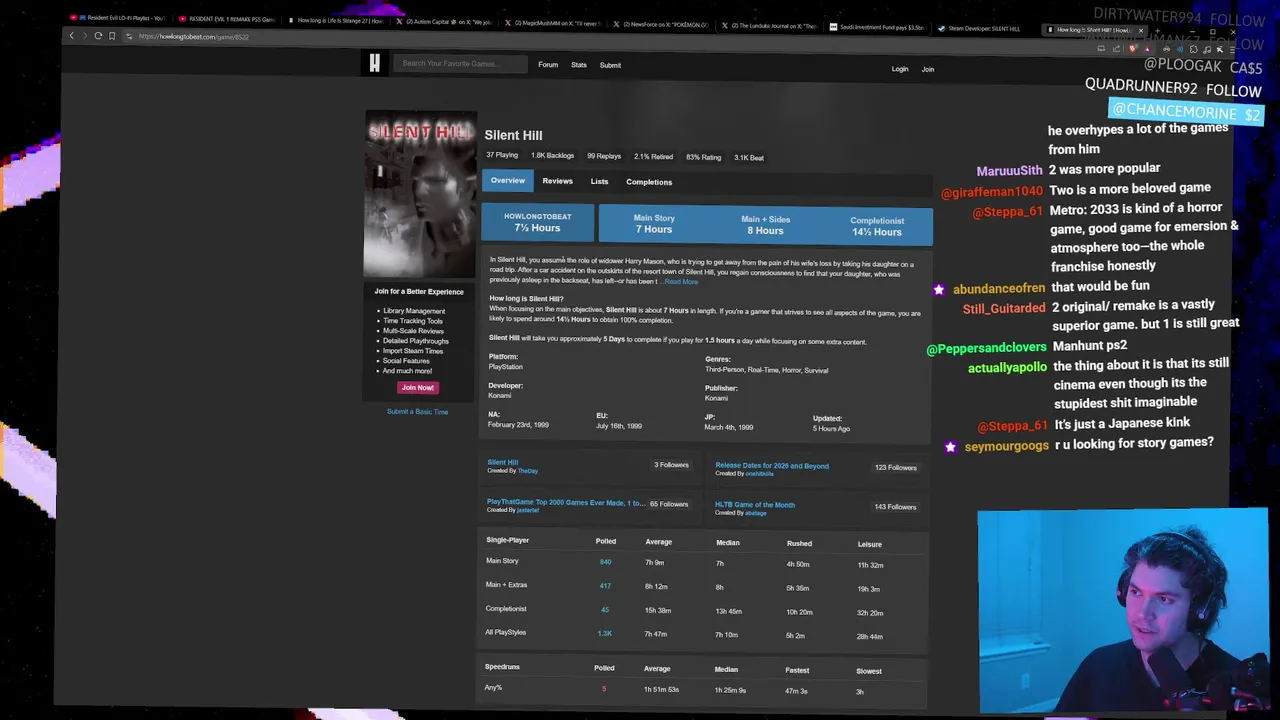Image resolution: width=1280 pixels, height=720 pixels.
Task: Click the Login link
Action: [x=900, y=69]
